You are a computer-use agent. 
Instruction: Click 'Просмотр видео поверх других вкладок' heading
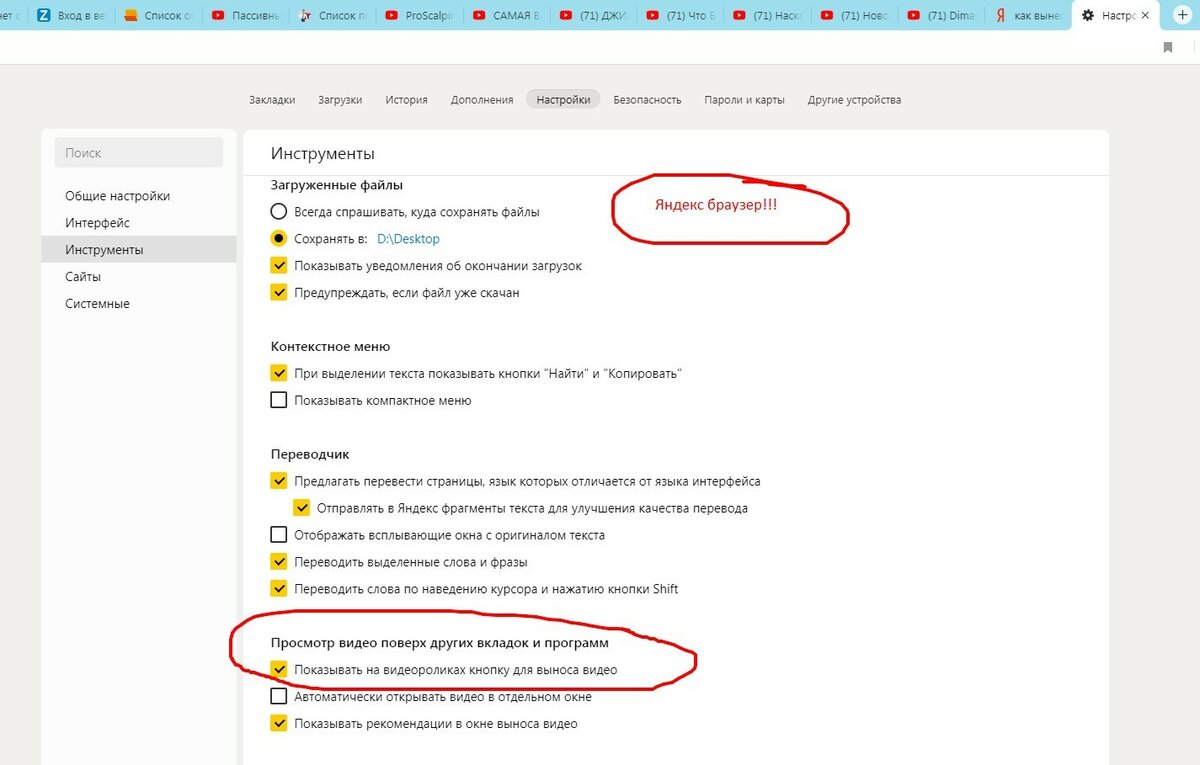(439, 642)
